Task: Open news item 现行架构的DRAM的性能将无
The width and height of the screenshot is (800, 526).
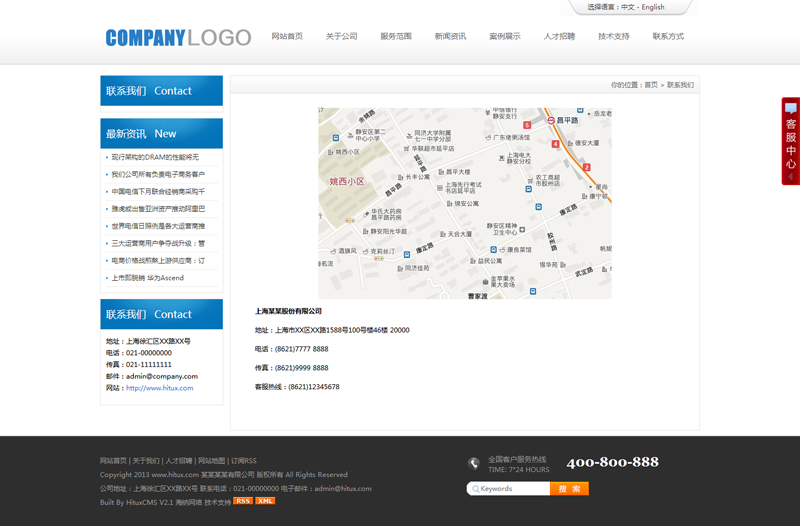Action: click(155, 157)
